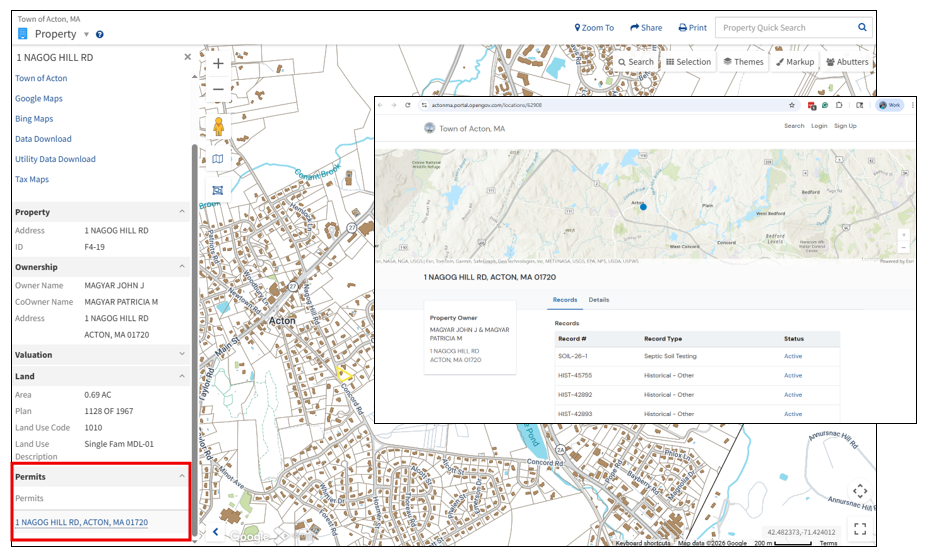Expand the Valuation section

(181, 354)
